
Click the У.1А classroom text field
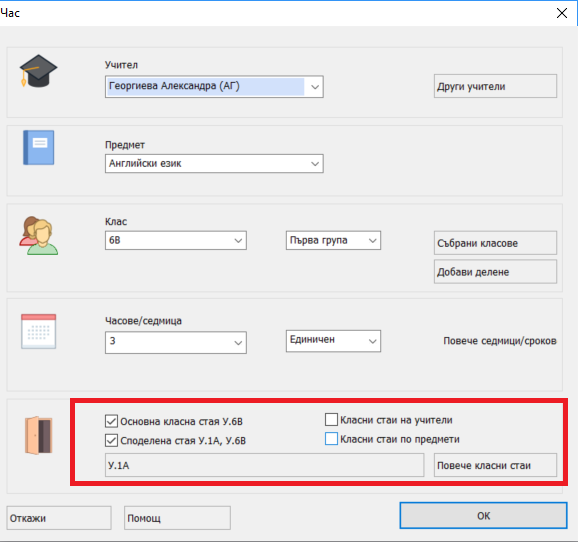point(264,465)
